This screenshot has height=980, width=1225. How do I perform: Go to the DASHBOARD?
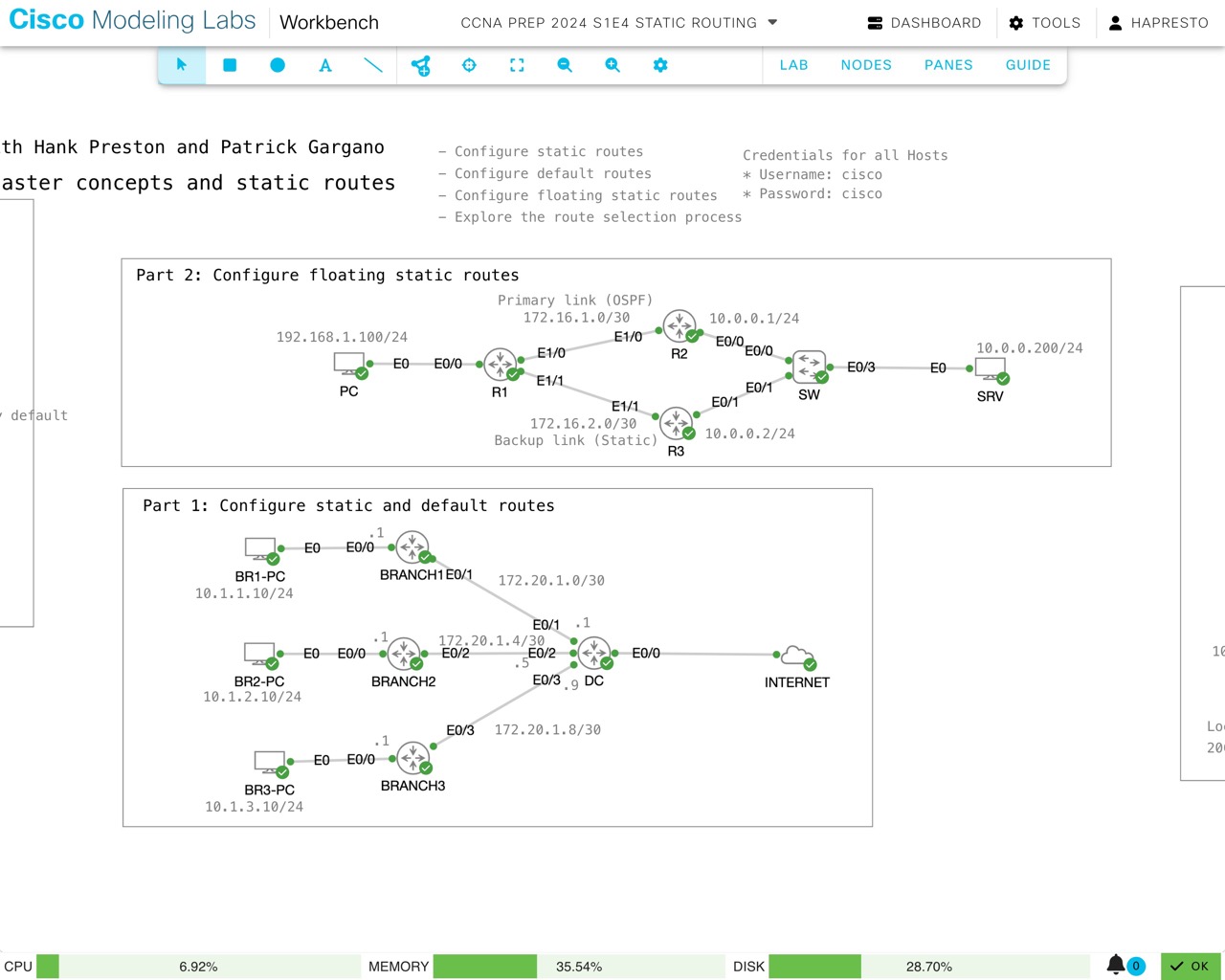[x=924, y=23]
